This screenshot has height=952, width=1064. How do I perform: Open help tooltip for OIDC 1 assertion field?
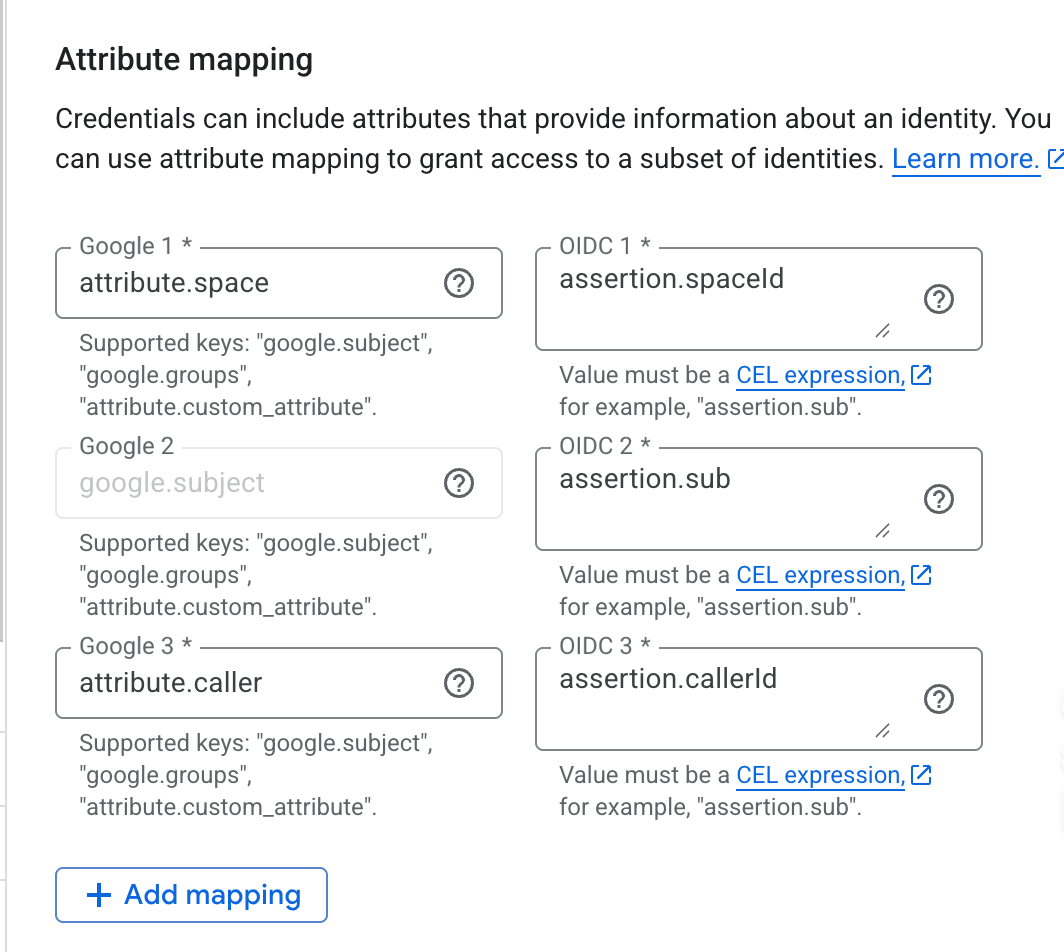(939, 299)
